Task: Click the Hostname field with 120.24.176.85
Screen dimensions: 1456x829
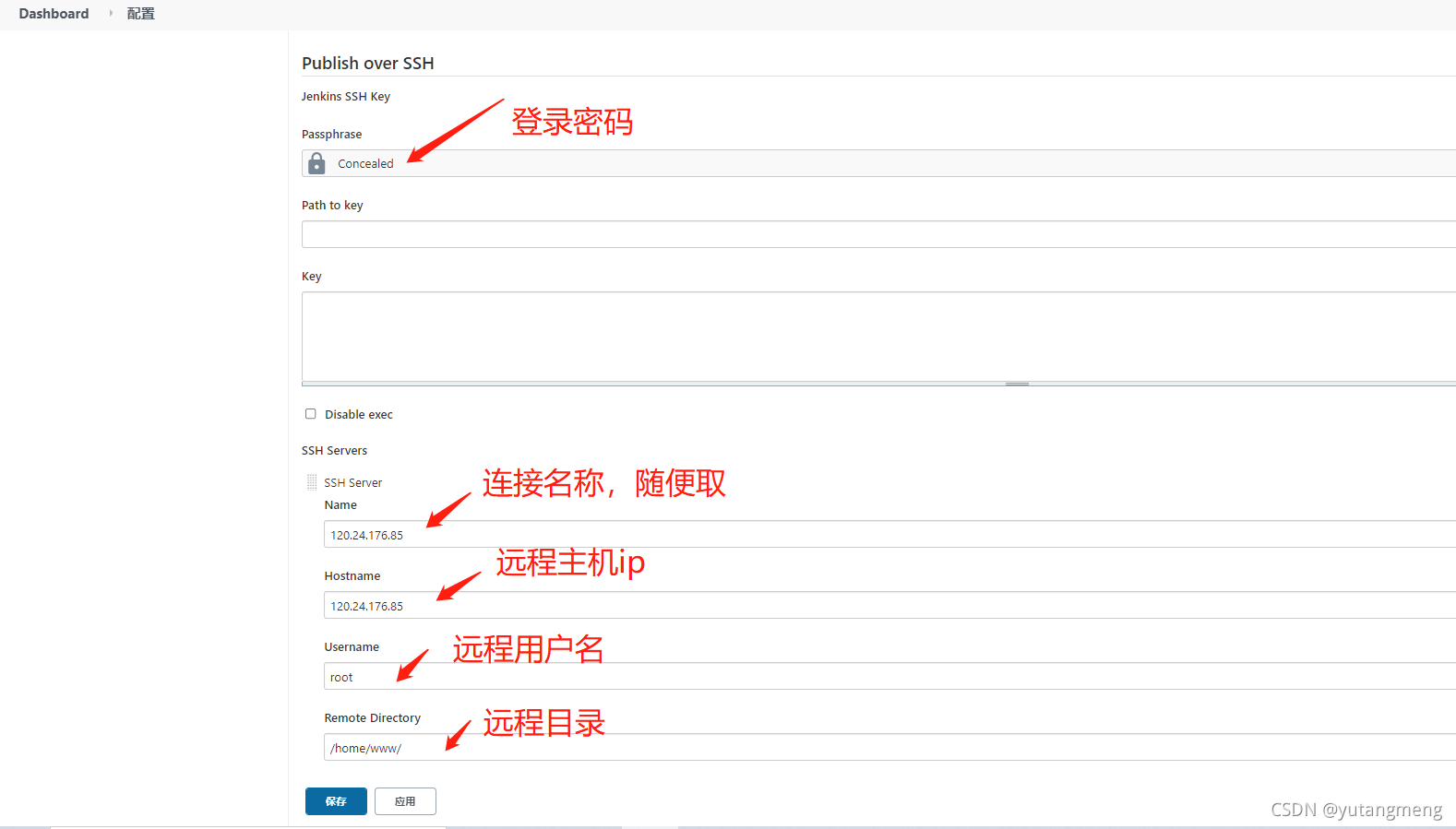Action: 889,605
